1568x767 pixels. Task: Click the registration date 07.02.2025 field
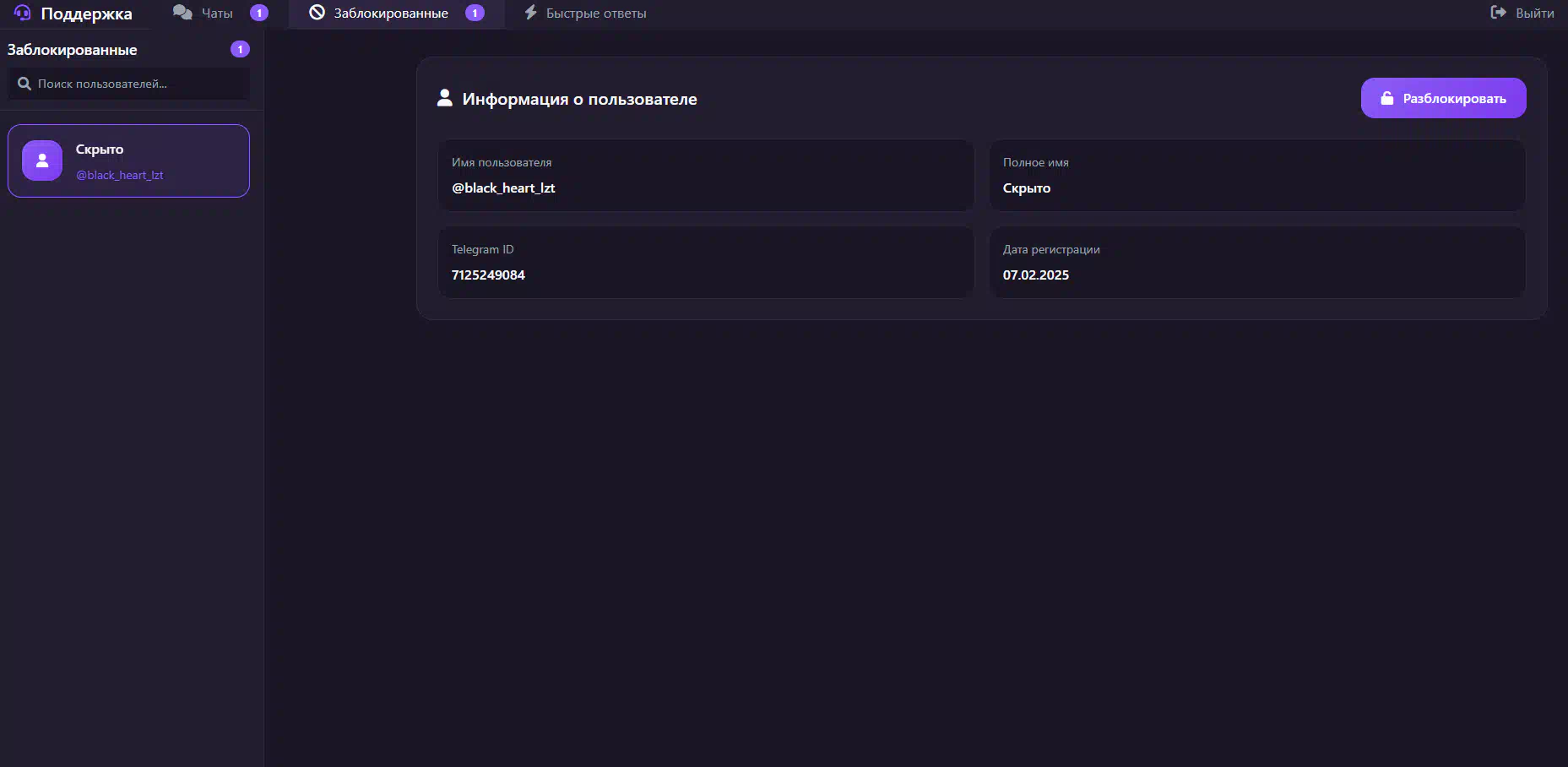[x=1256, y=262]
